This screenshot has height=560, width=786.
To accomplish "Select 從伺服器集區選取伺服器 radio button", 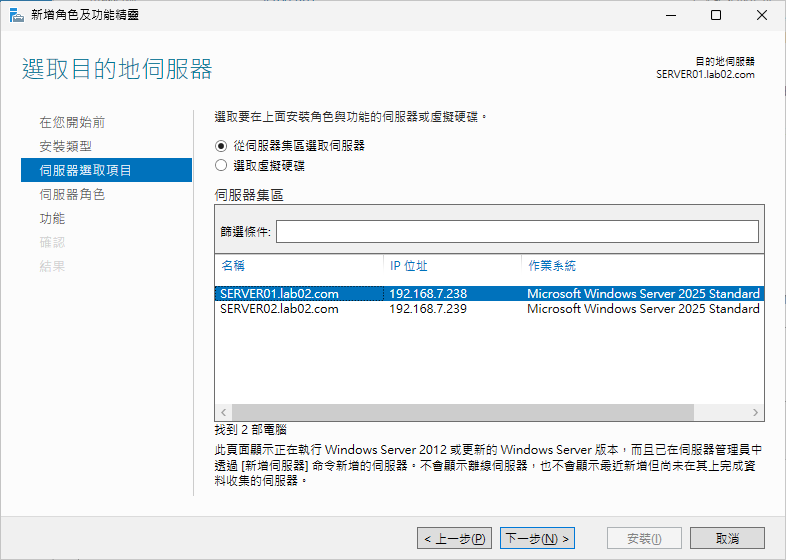I will coord(221,146).
